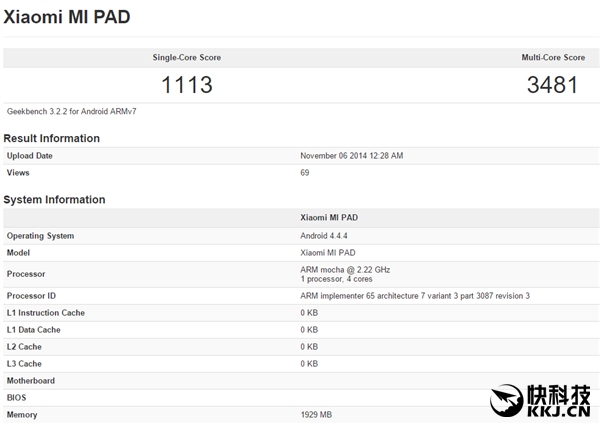600x427 pixels.
Task: Click the ARM mocha @ 2.22 GHz text
Action: pos(345,270)
